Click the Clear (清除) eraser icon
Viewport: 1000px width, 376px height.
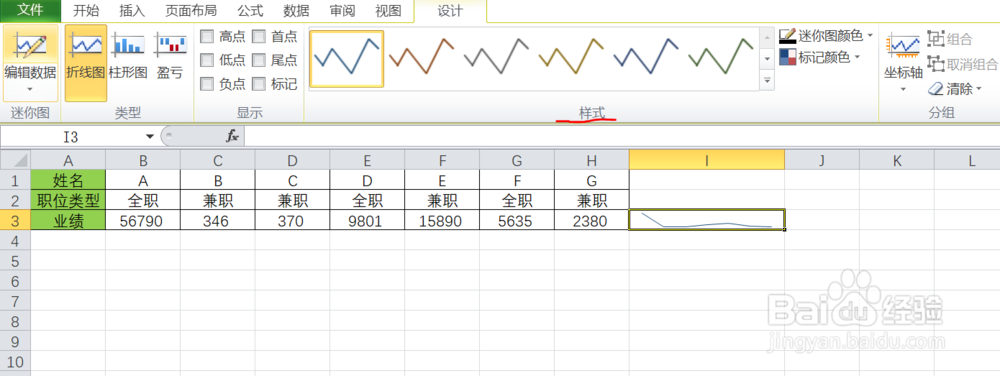coord(935,89)
